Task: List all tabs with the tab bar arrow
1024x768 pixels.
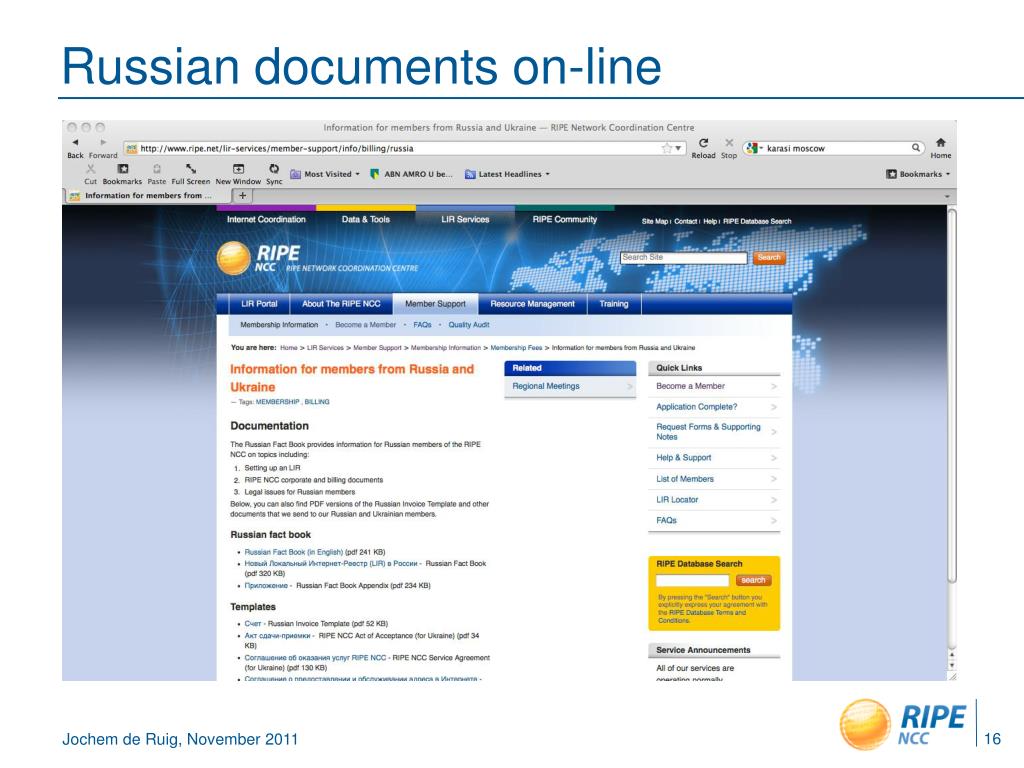Action: [947, 196]
